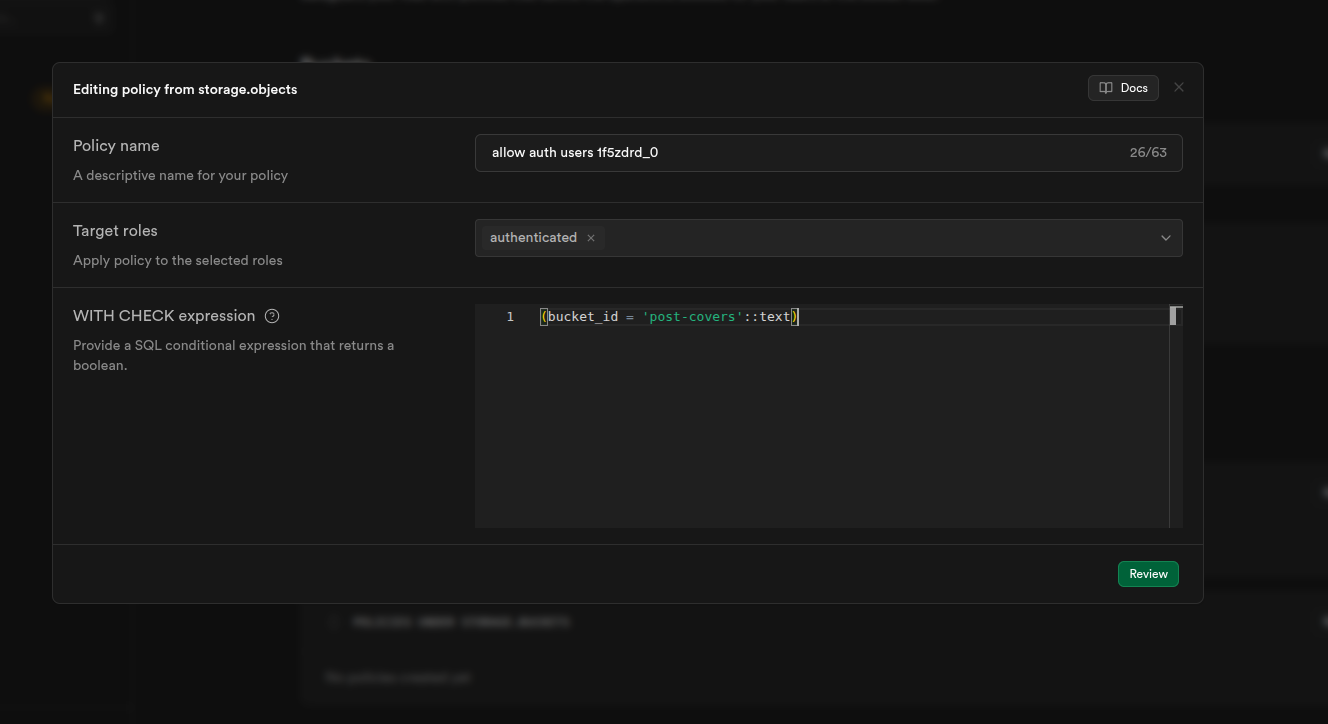Close the policy editing dialog
The width and height of the screenshot is (1328, 724).
pos(1179,88)
